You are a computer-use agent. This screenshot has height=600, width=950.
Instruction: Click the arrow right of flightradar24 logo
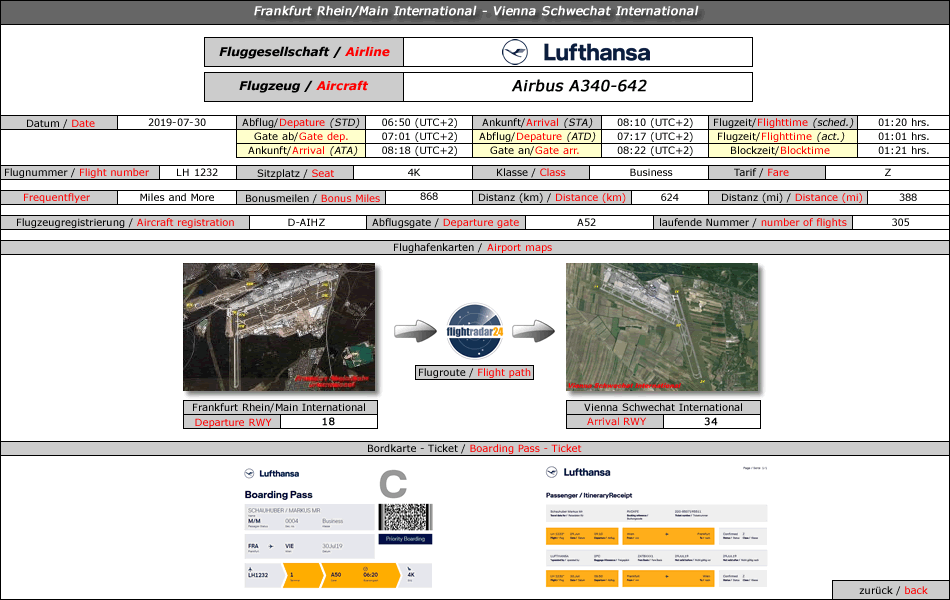click(x=534, y=332)
